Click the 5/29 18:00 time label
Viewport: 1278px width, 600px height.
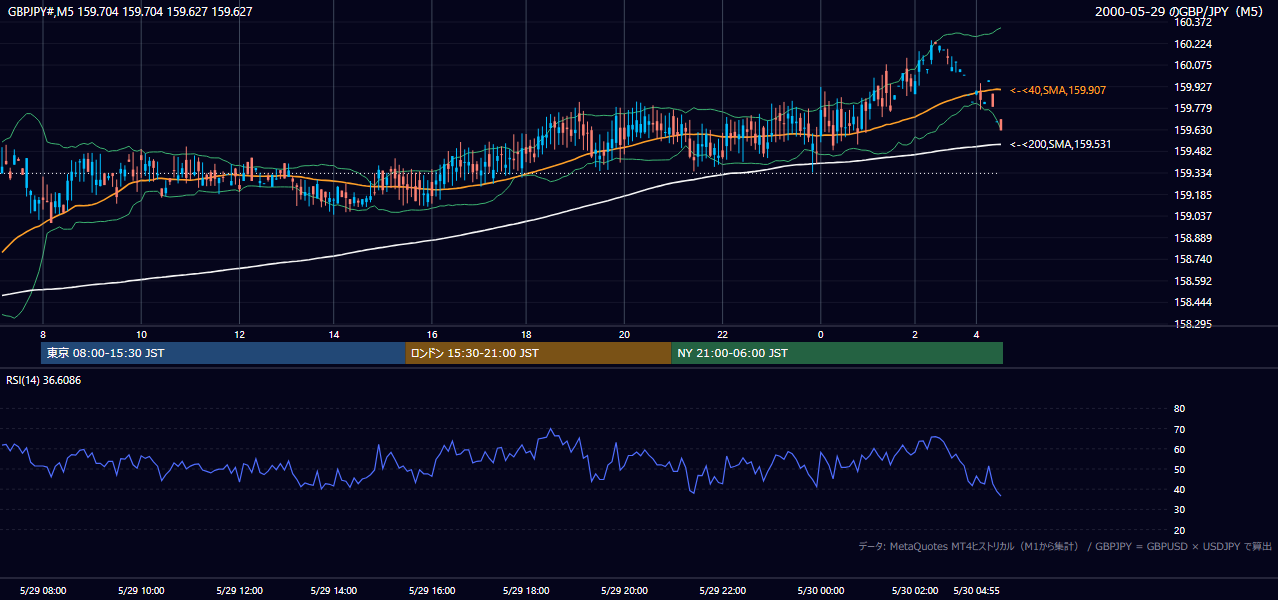coord(527,590)
